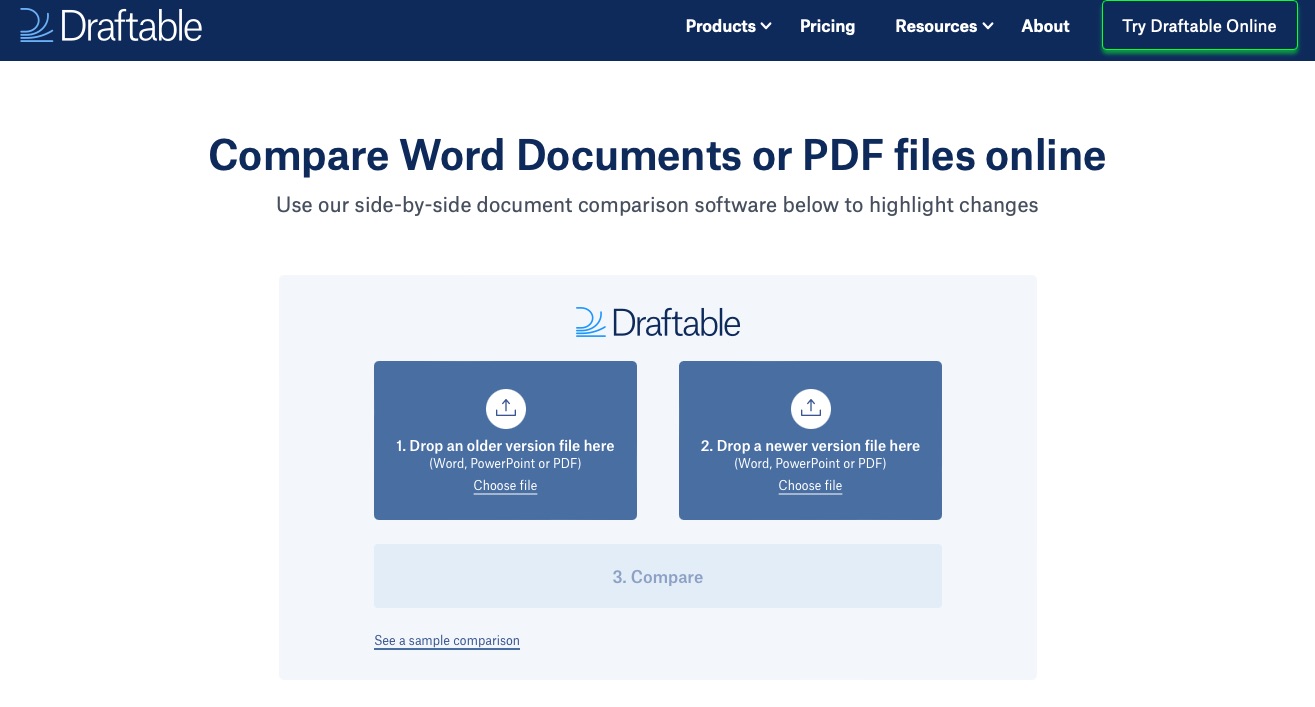Click the wave icon in the center Draftable logo

click(x=590, y=321)
